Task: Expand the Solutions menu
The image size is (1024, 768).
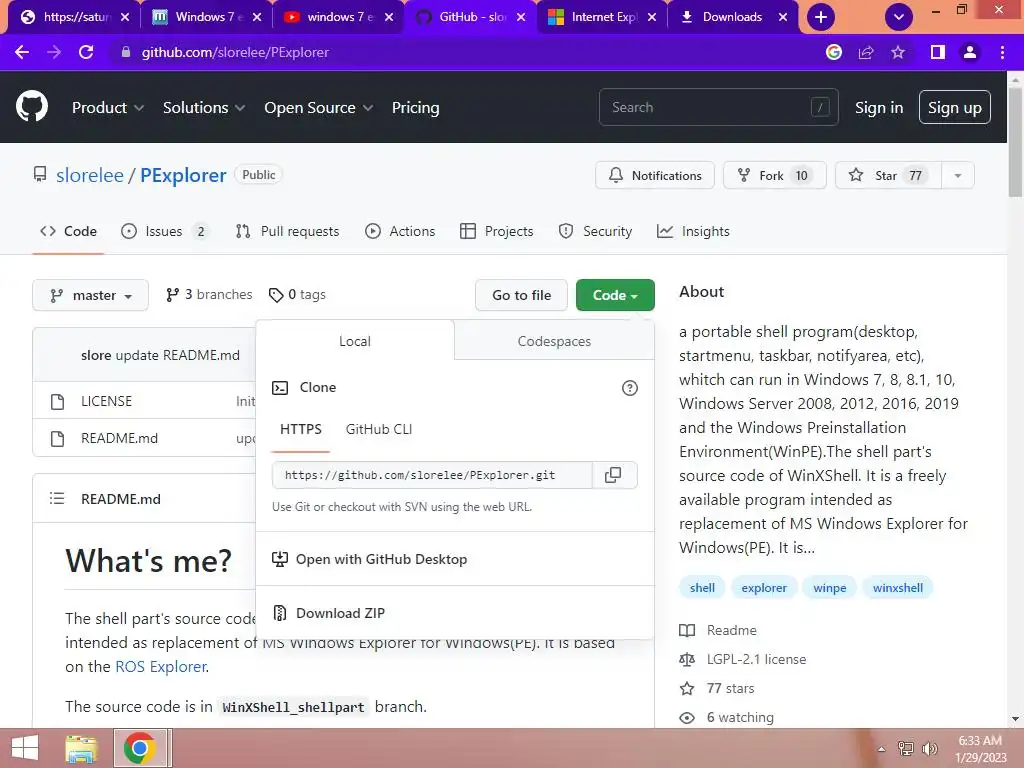Action: (x=204, y=107)
